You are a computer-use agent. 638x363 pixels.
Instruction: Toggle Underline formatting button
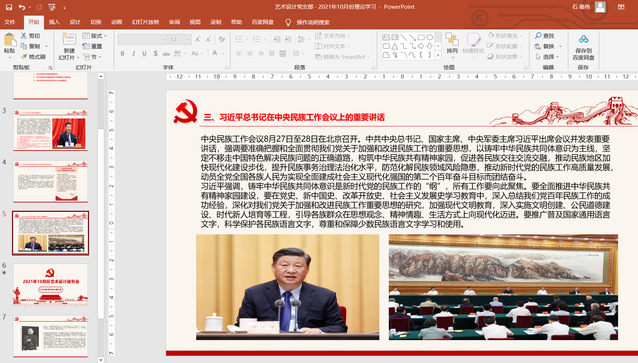[x=144, y=53]
